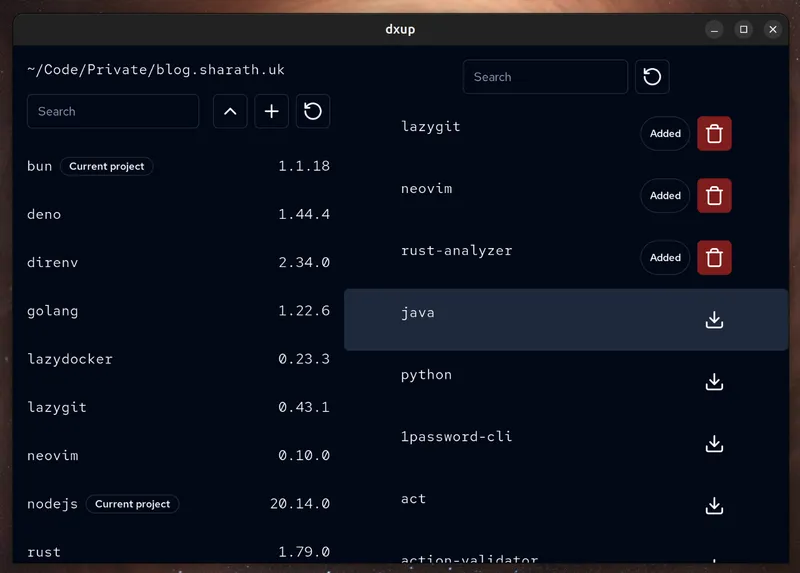Select the bun tool row
The width and height of the screenshot is (800, 573).
tap(179, 166)
